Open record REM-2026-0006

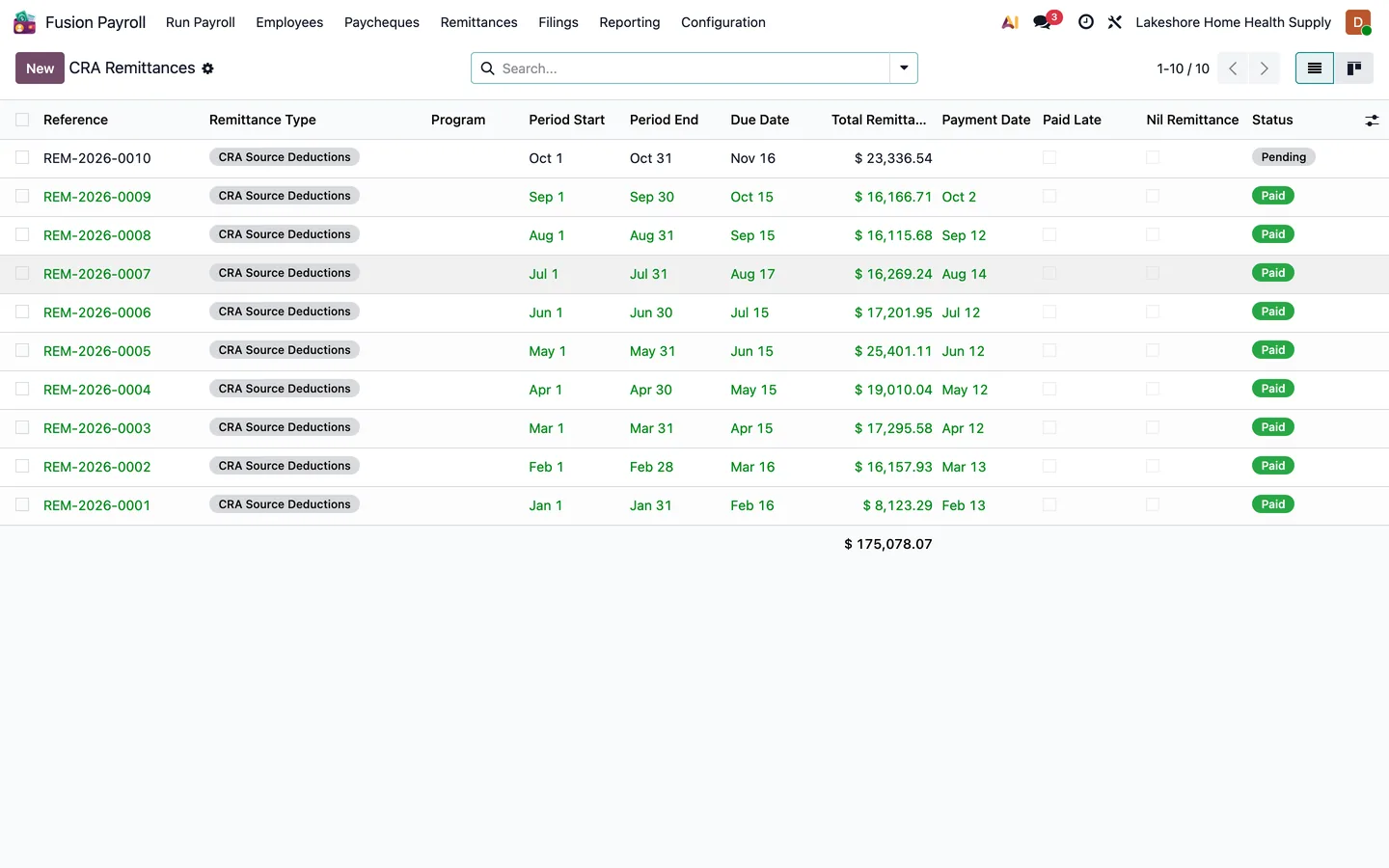pos(97,312)
